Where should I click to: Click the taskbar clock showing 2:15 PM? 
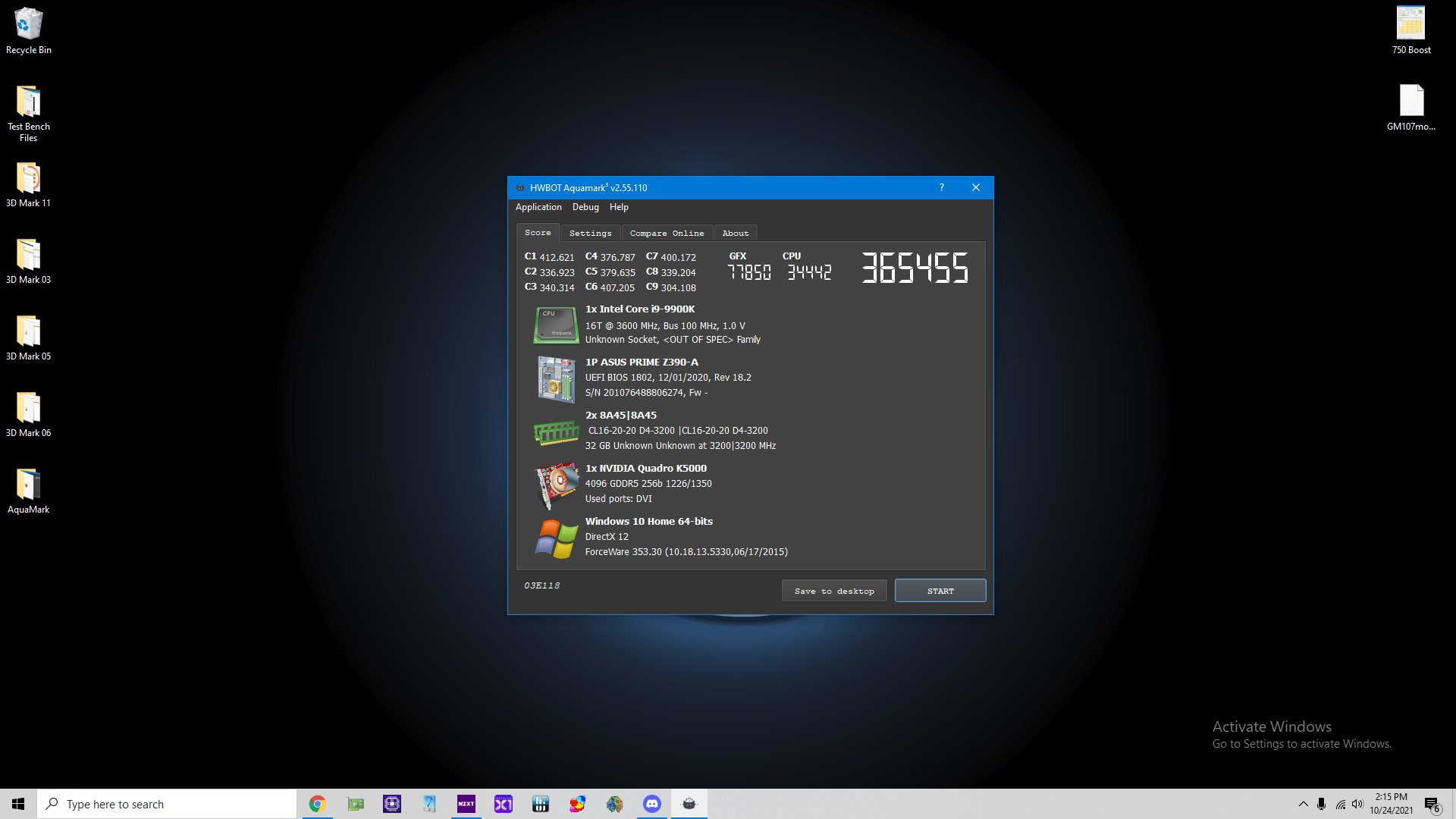click(x=1391, y=804)
